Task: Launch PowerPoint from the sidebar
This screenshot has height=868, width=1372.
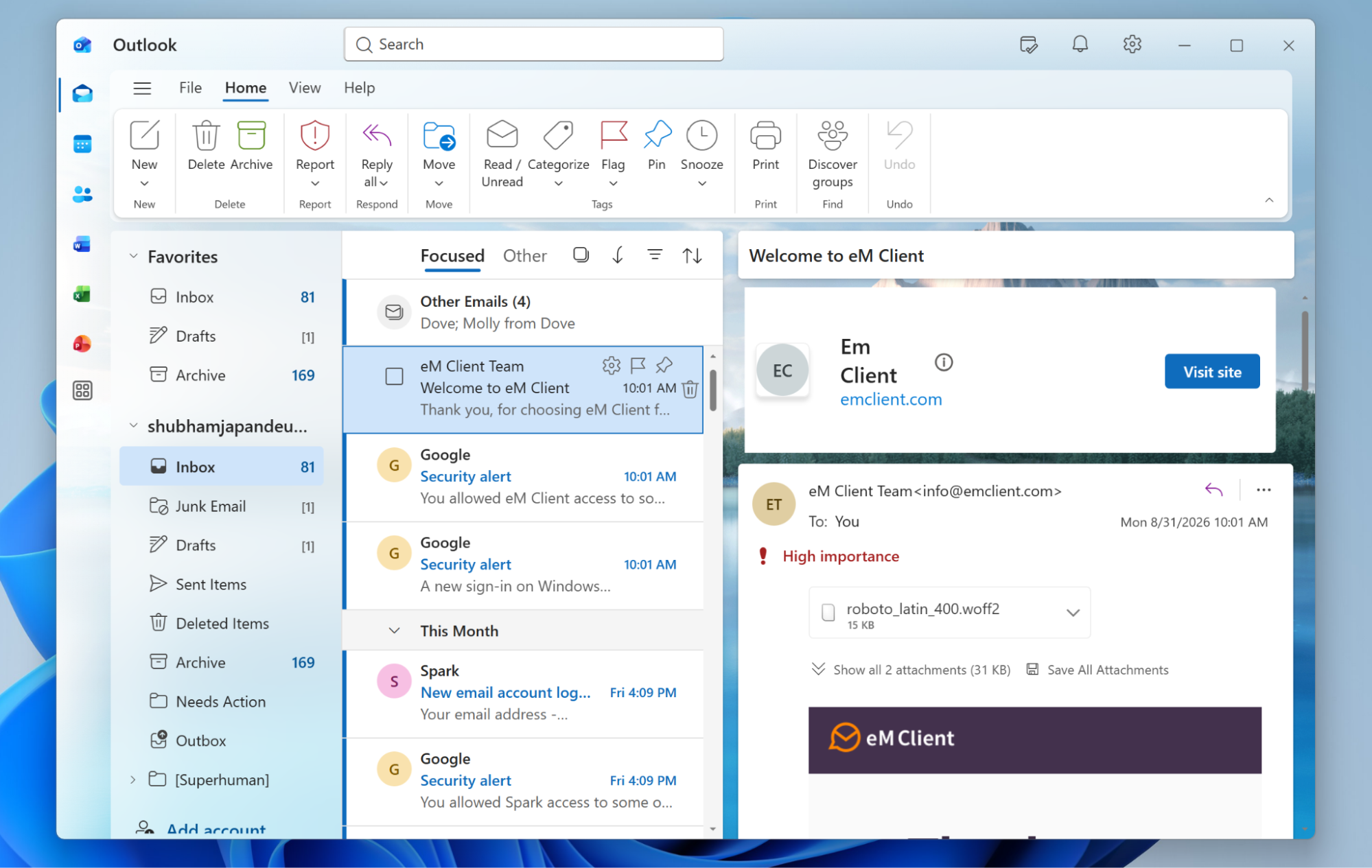Action: (x=82, y=343)
